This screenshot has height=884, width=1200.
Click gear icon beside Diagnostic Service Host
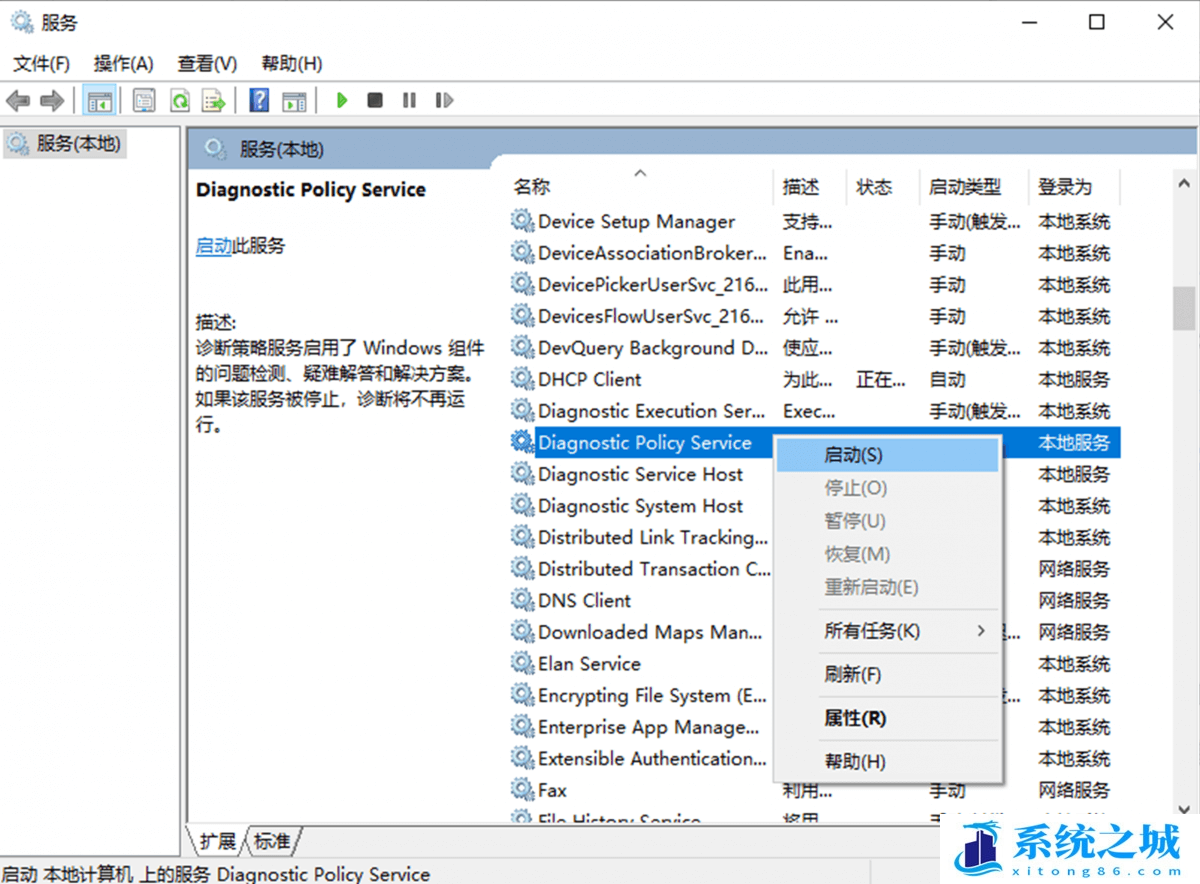[x=522, y=474]
